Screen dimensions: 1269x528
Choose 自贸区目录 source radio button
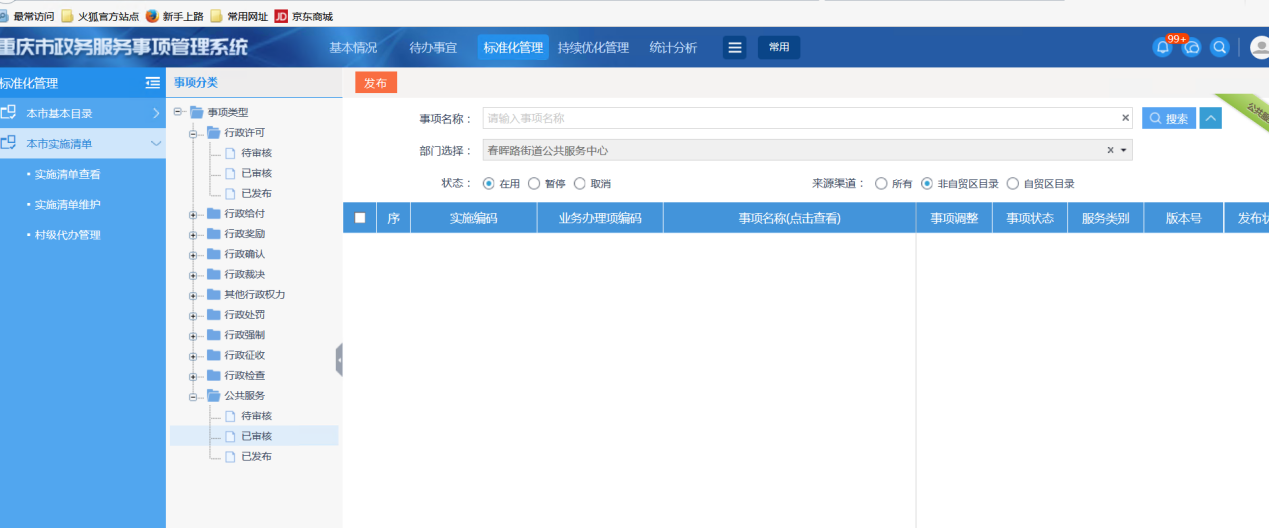coord(1013,184)
